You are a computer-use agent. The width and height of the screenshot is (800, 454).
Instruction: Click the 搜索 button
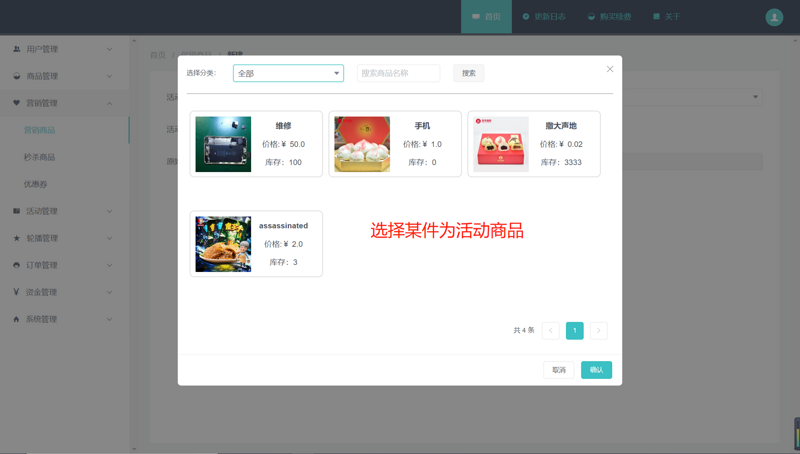[469, 73]
